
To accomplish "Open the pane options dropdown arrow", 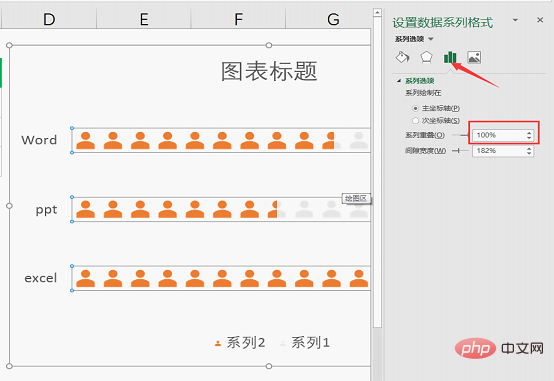I will 515,20.
